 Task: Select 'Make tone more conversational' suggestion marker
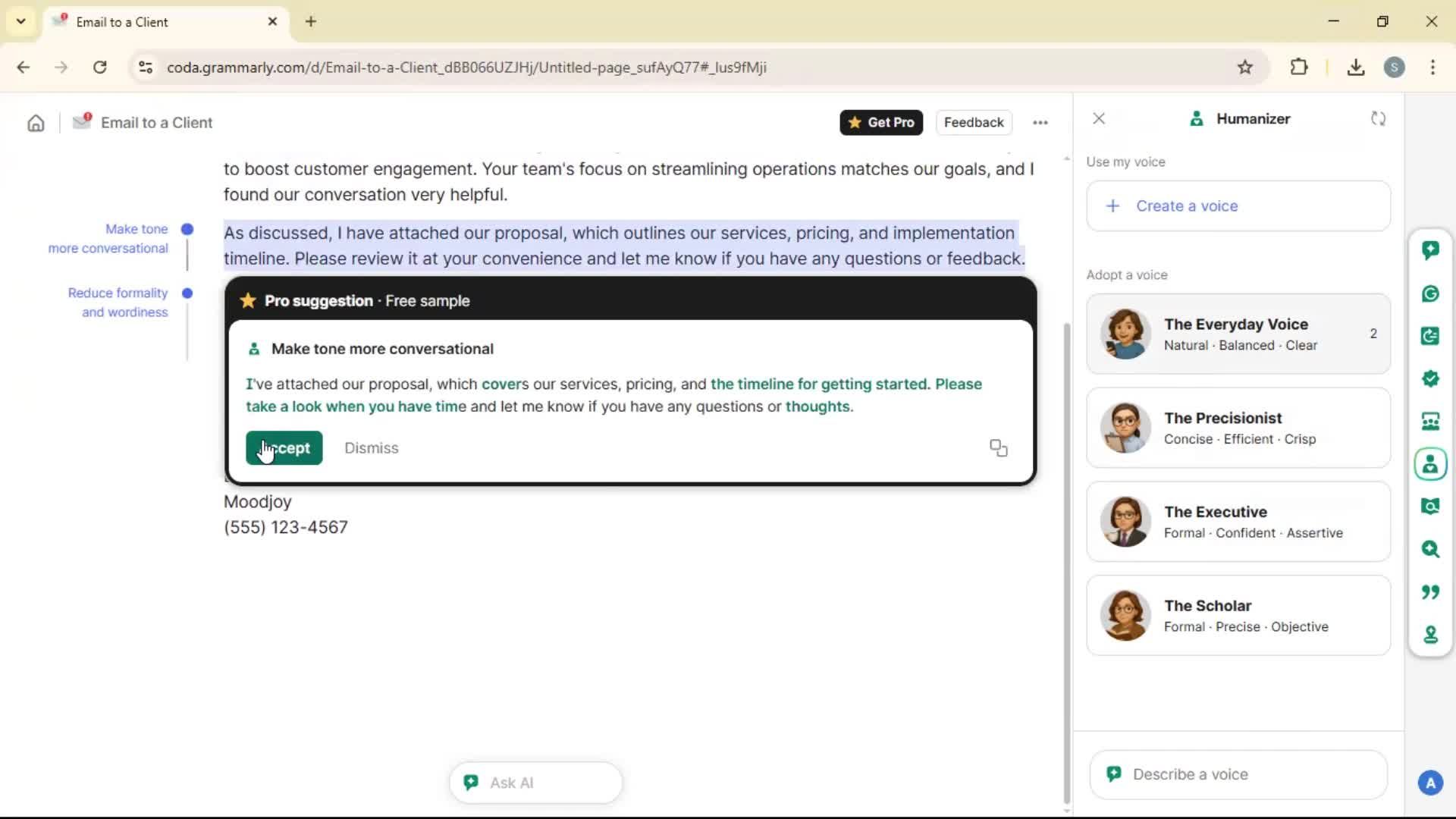click(x=187, y=229)
